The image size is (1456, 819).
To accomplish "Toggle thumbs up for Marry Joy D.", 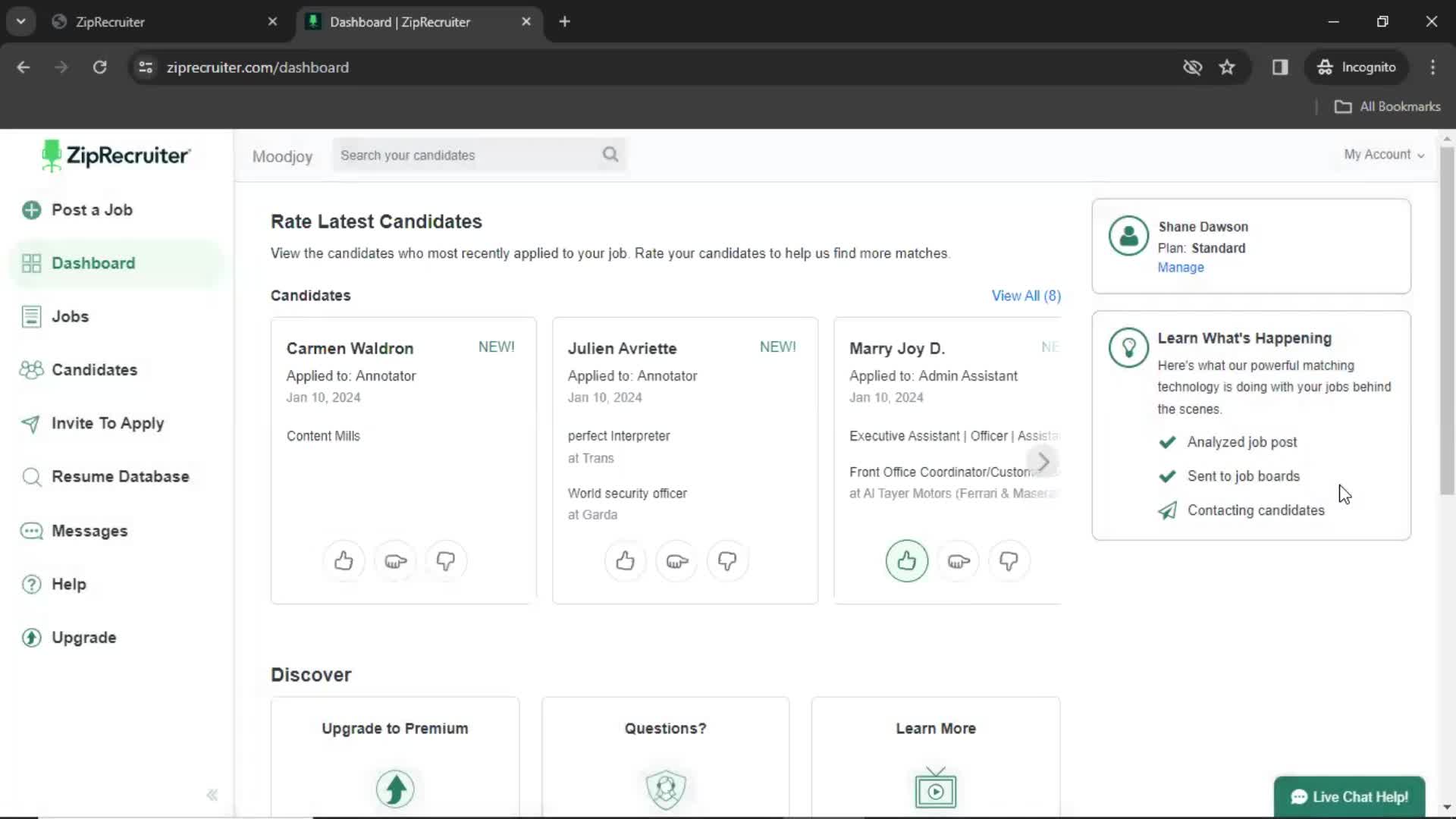I will 907,560.
